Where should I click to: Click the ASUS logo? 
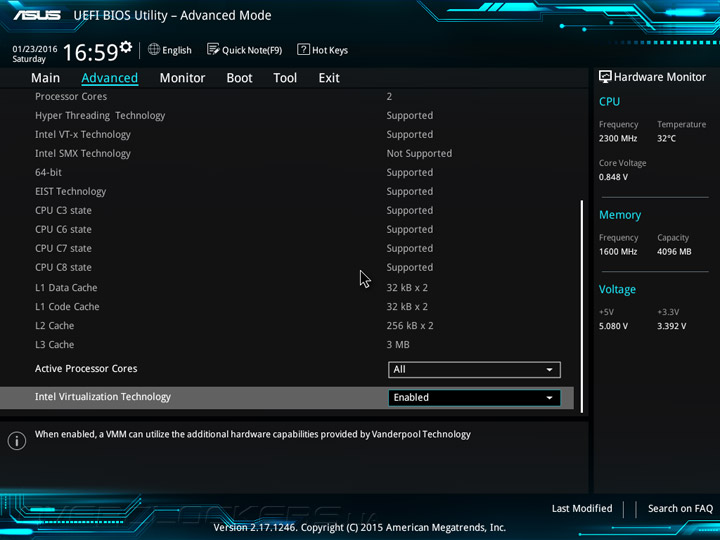click(x=37, y=15)
